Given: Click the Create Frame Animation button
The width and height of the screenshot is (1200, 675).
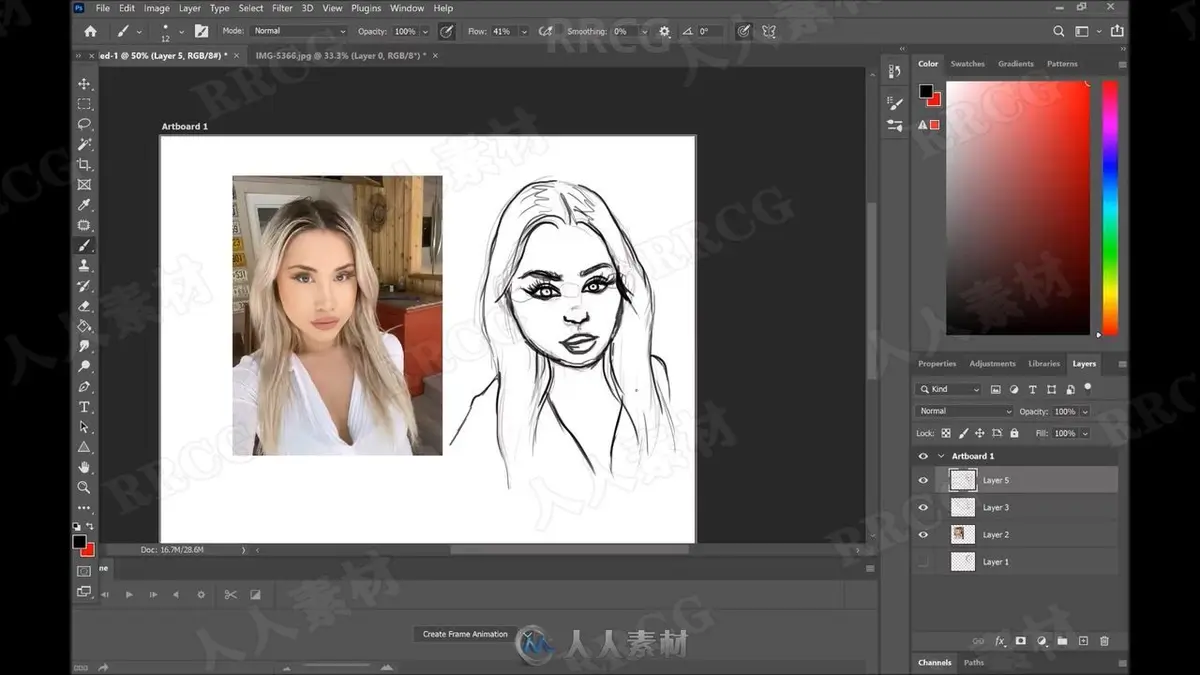Looking at the screenshot, I should (465, 634).
